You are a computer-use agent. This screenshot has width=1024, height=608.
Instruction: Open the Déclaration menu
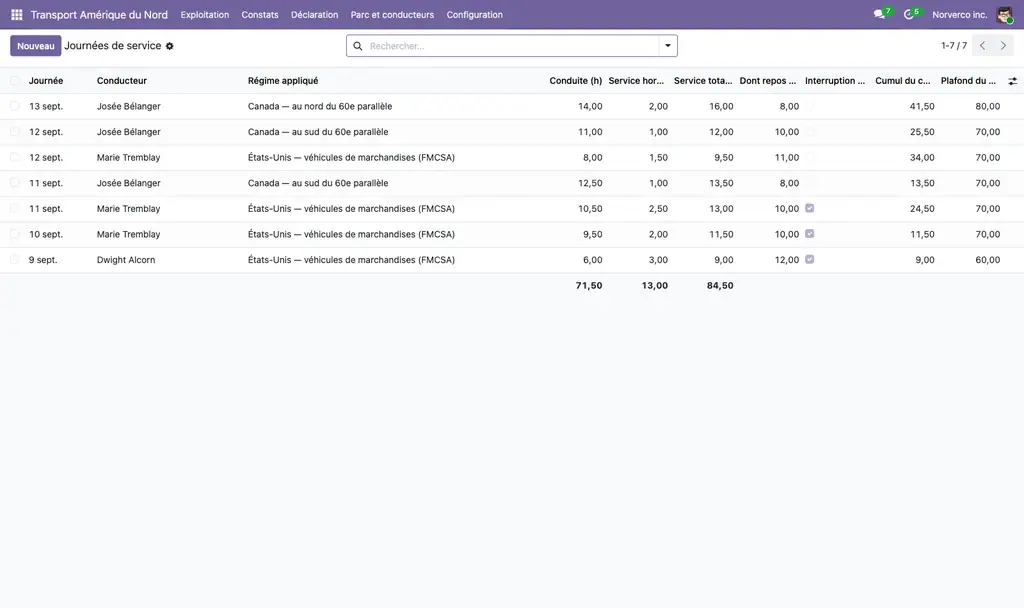tap(314, 14)
